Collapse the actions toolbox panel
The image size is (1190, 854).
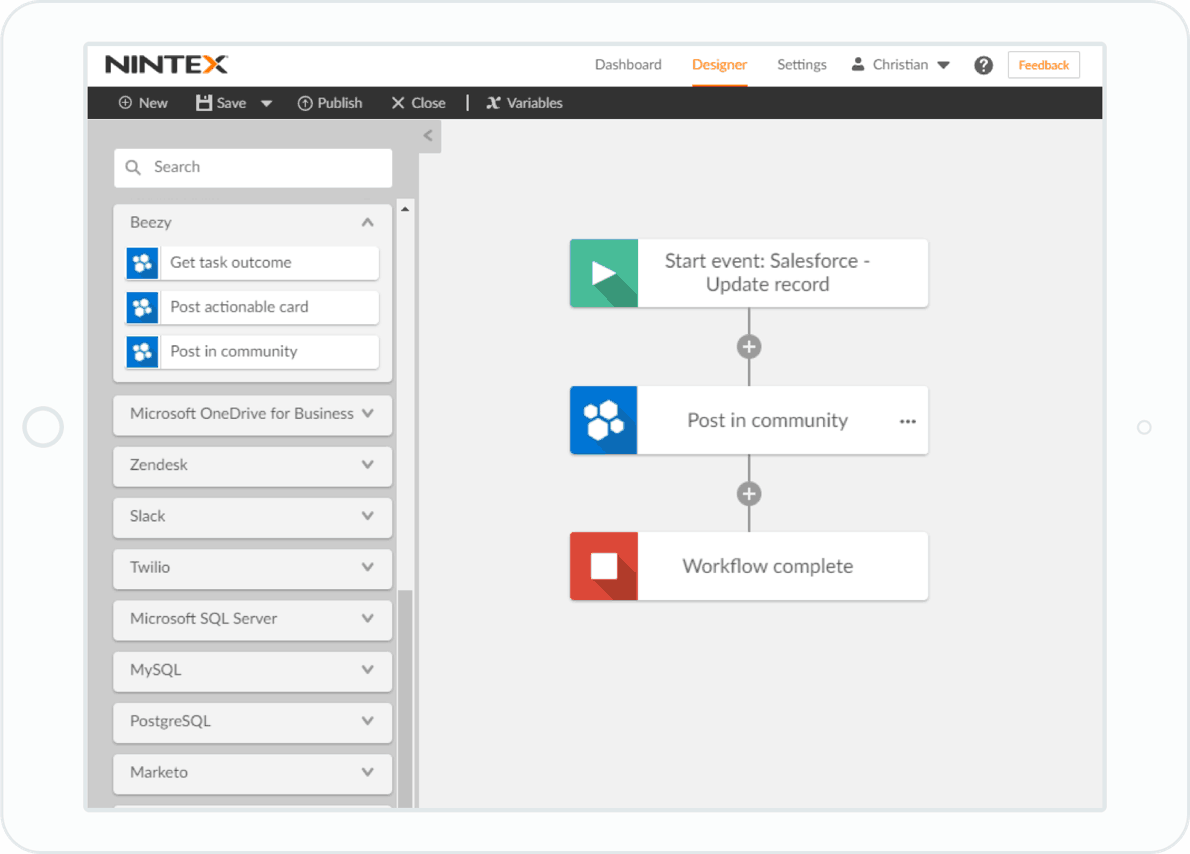click(x=429, y=136)
